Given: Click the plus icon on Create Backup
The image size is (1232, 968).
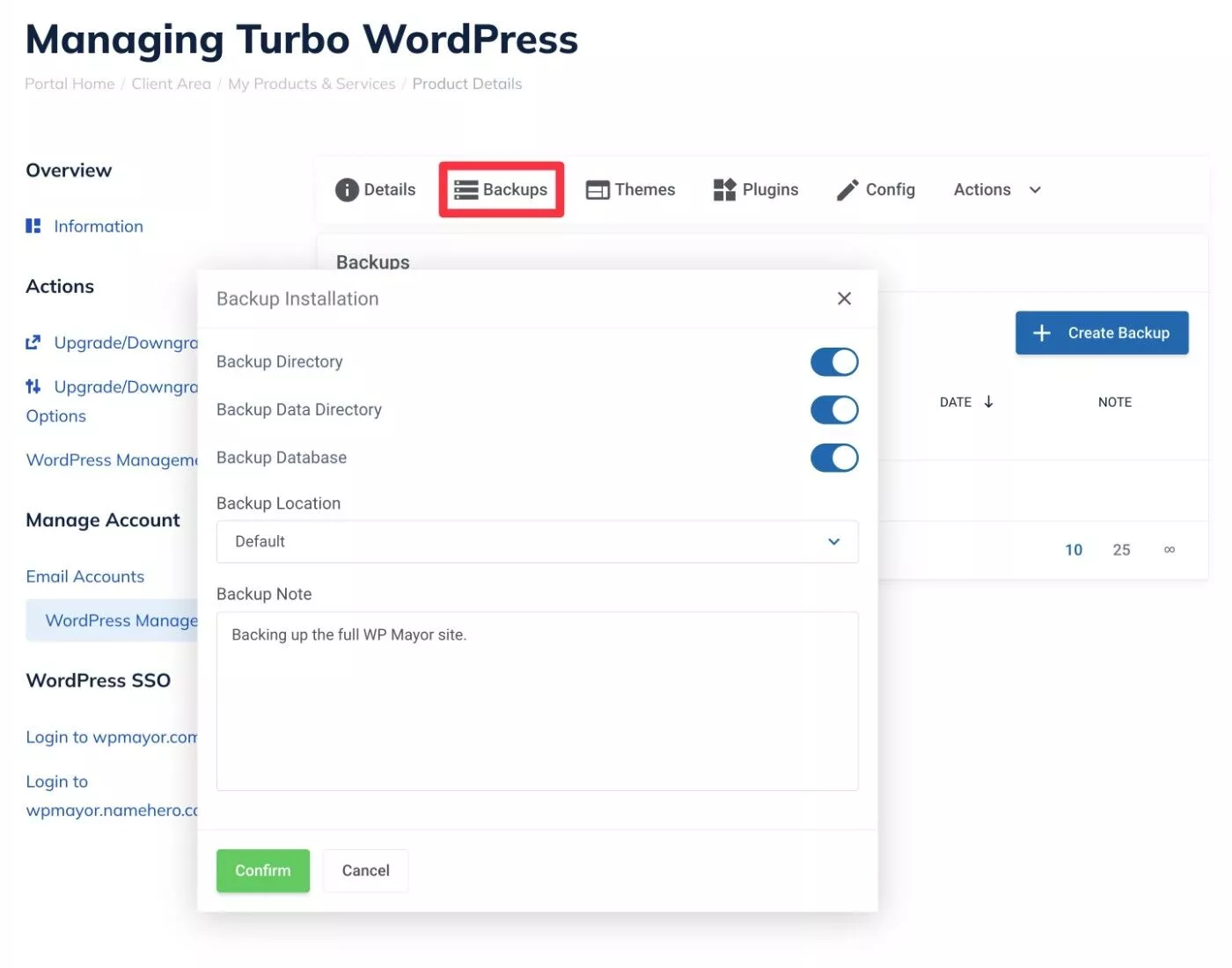Looking at the screenshot, I should 1042,333.
